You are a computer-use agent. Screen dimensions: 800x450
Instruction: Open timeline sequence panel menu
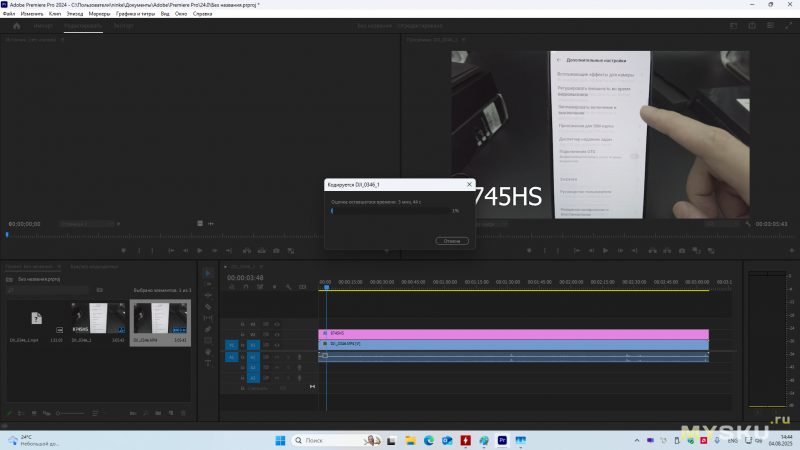[261, 266]
